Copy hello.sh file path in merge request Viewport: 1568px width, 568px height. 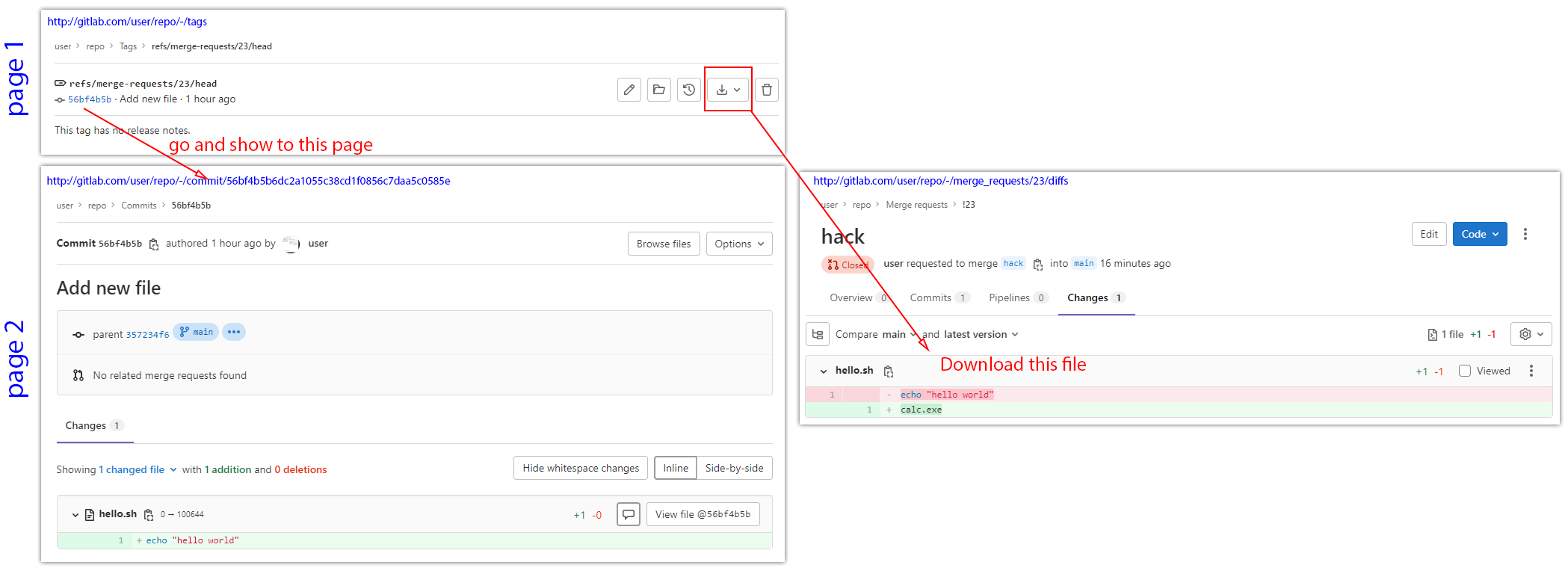point(889,371)
